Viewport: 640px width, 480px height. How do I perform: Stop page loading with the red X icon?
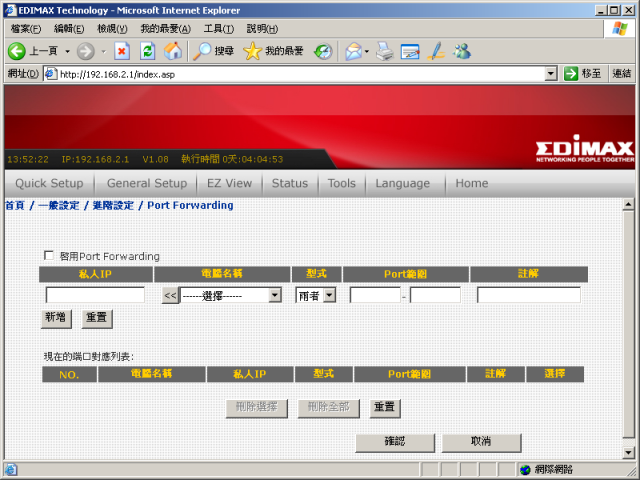click(122, 51)
